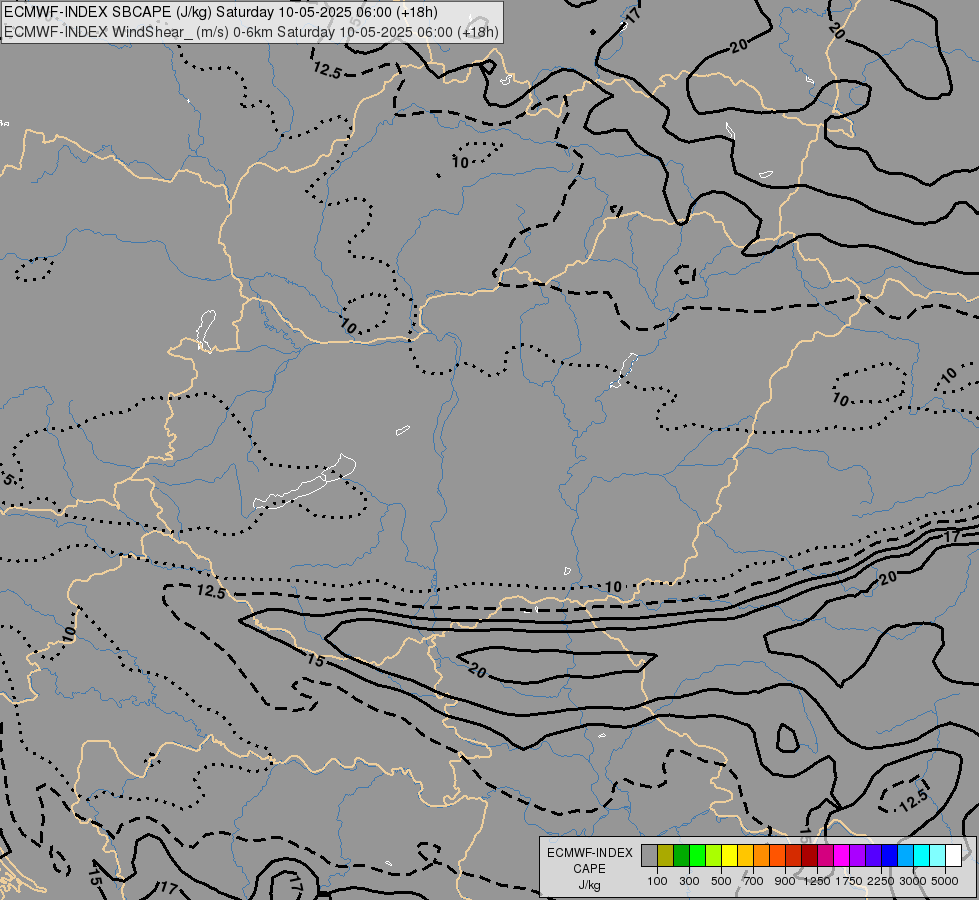Select the dark green legend swatch

pos(681,856)
